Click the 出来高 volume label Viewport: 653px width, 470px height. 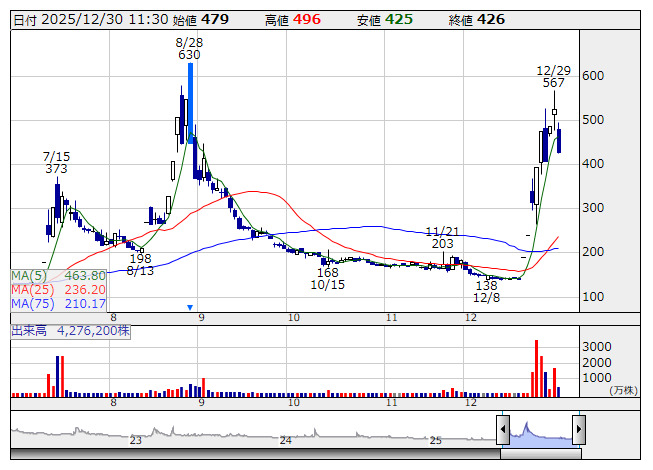(28, 328)
